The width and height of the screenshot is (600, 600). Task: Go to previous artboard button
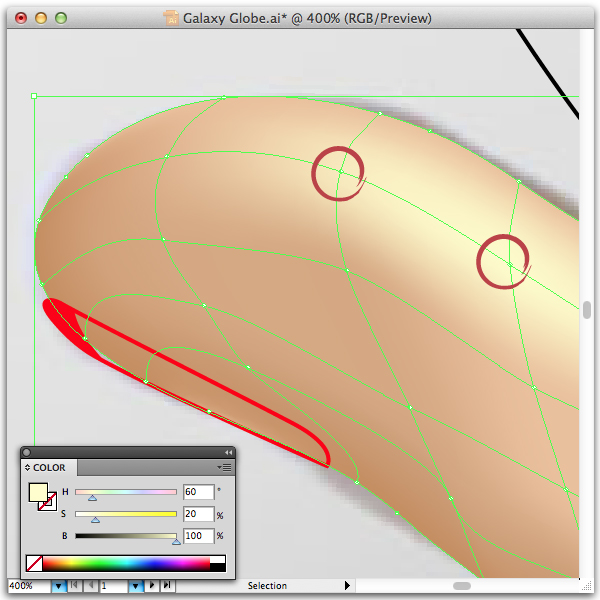pyautogui.click(x=91, y=585)
